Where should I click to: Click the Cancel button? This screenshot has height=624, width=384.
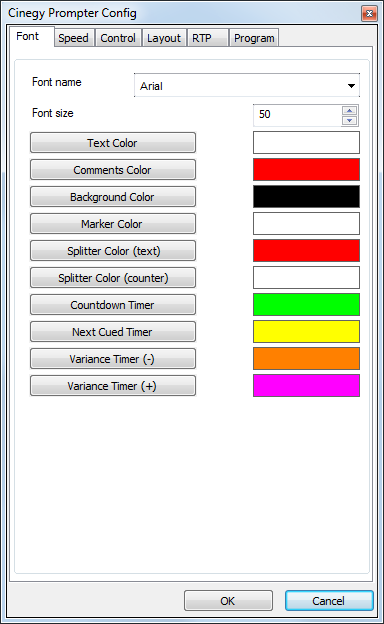click(329, 601)
